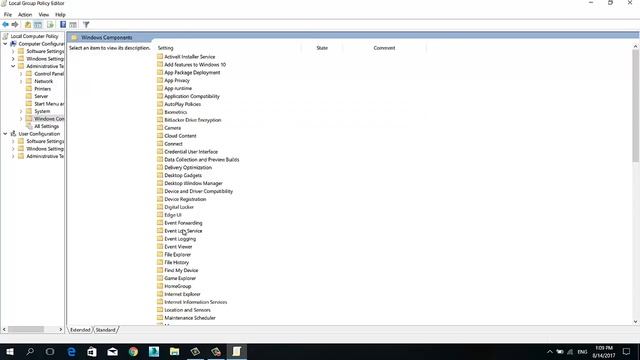Open taskbar Search magnifier
Screen dimensions: 640x360
pyautogui.click(x=30, y=351)
